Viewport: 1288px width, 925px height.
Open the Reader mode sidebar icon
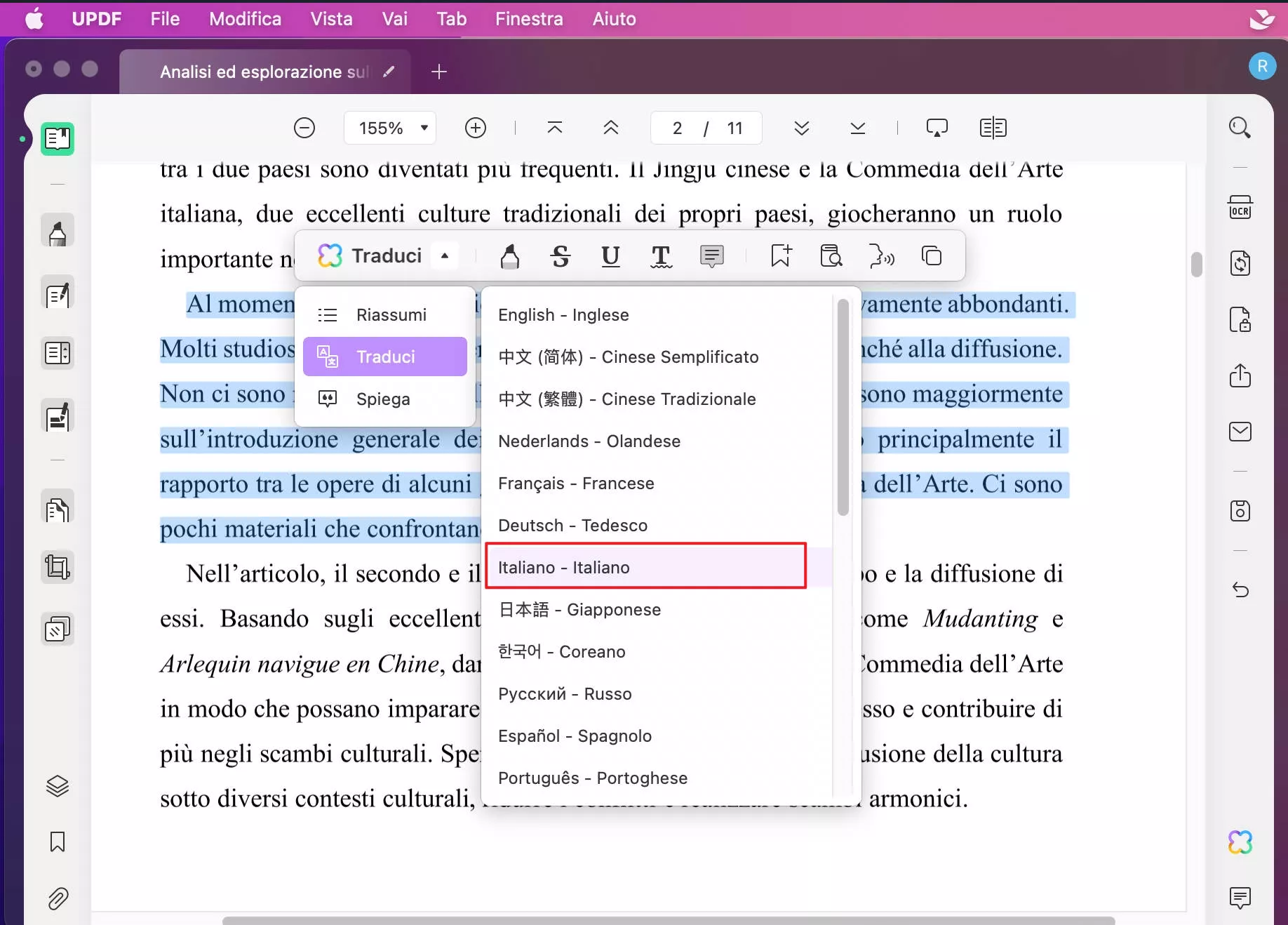(x=58, y=139)
